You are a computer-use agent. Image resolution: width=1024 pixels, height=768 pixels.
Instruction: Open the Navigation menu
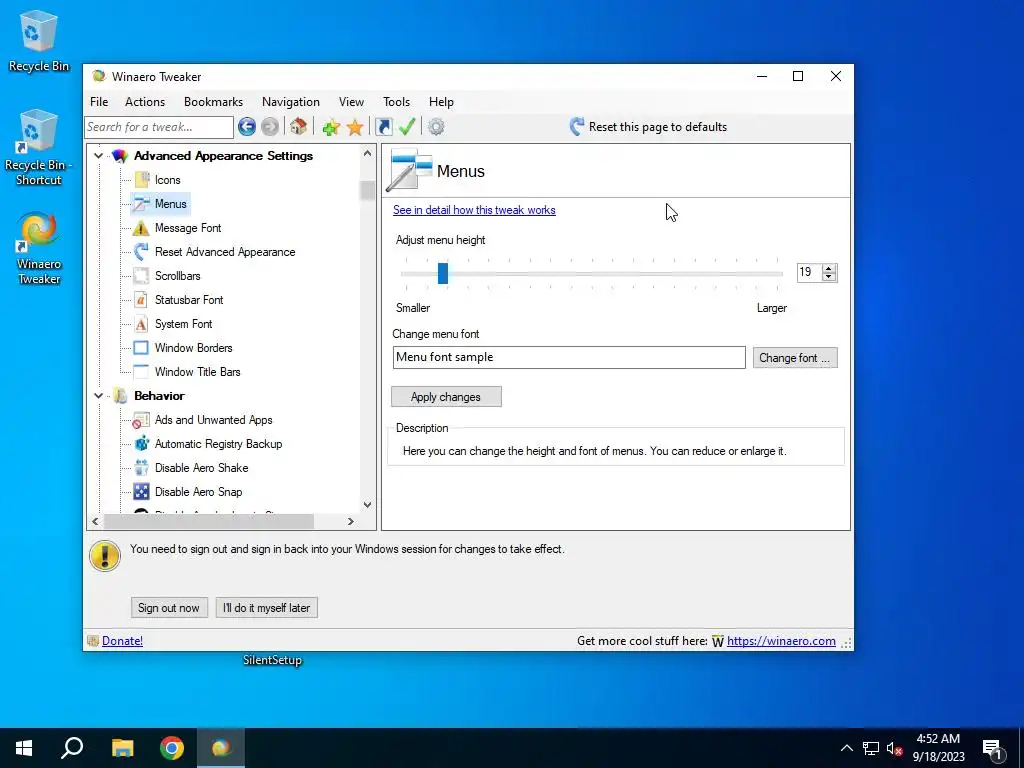point(291,102)
